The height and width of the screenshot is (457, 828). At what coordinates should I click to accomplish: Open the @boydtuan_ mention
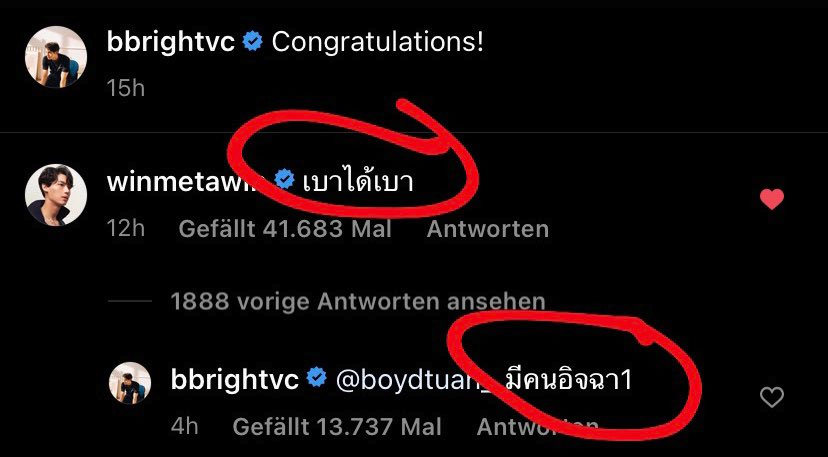pyautogui.click(x=413, y=380)
